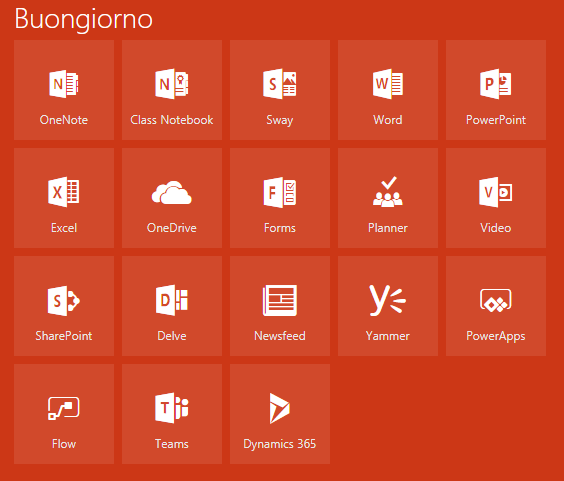Launch the Video app tile

click(496, 198)
